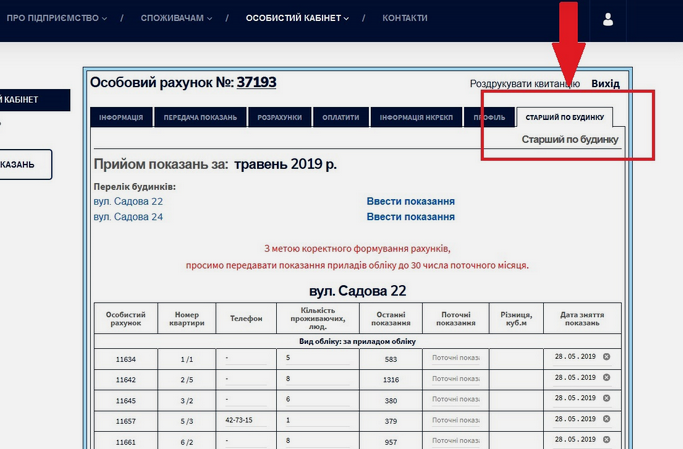The image size is (683, 449).
Task: Go to the 'Оплатити' tab
Action: coord(340,117)
